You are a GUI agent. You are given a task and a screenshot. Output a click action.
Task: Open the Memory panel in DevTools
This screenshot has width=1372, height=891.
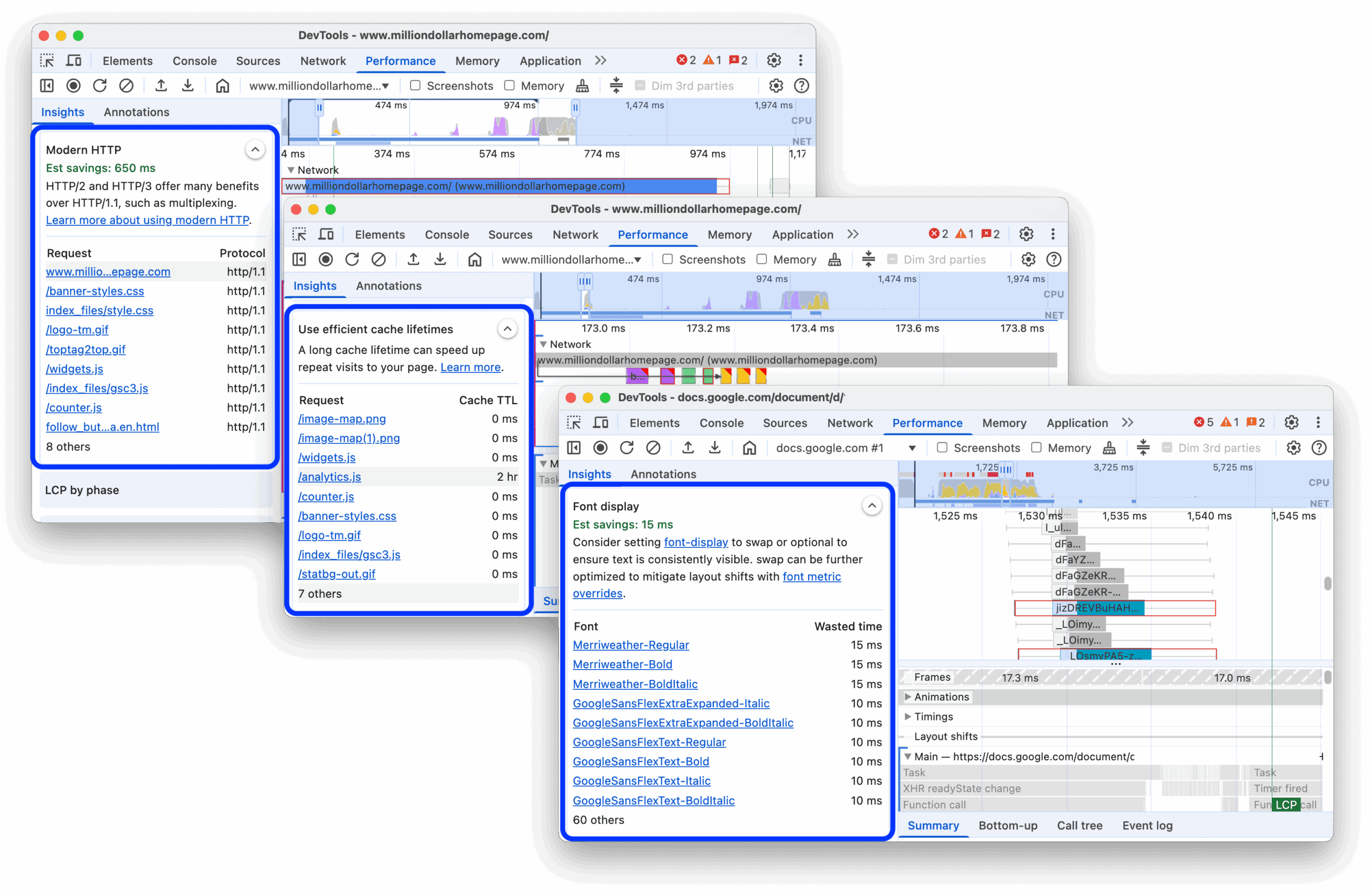click(x=478, y=61)
